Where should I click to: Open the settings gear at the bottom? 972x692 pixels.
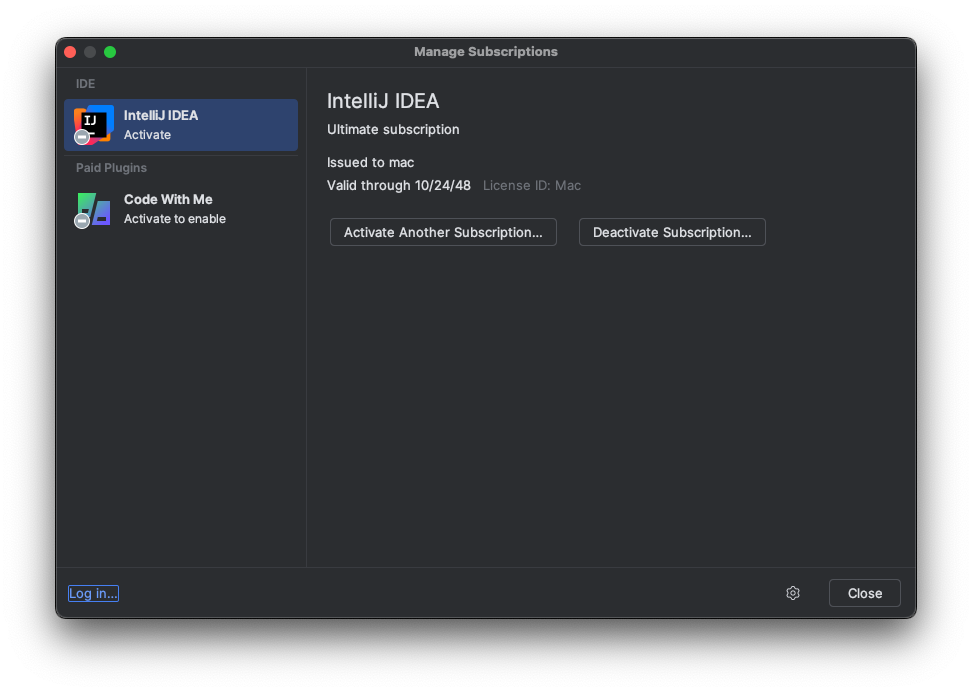click(x=793, y=593)
